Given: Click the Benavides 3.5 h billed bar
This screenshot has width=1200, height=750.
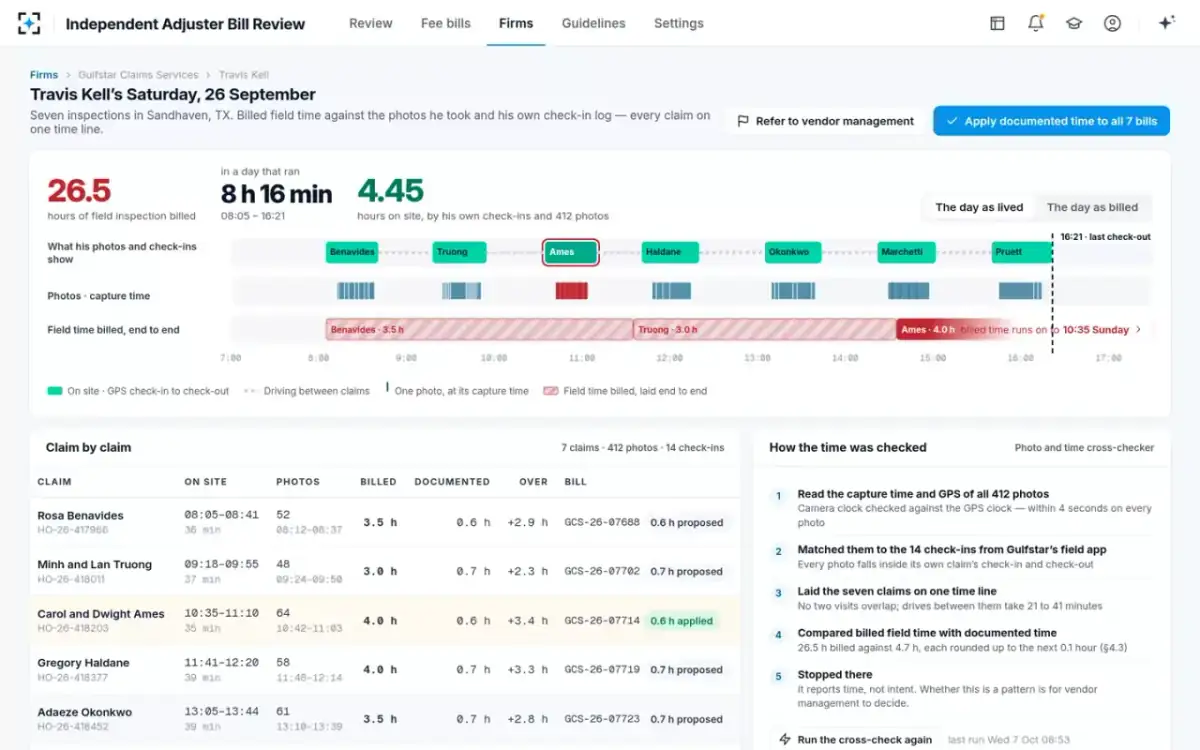Looking at the screenshot, I should 480,330.
